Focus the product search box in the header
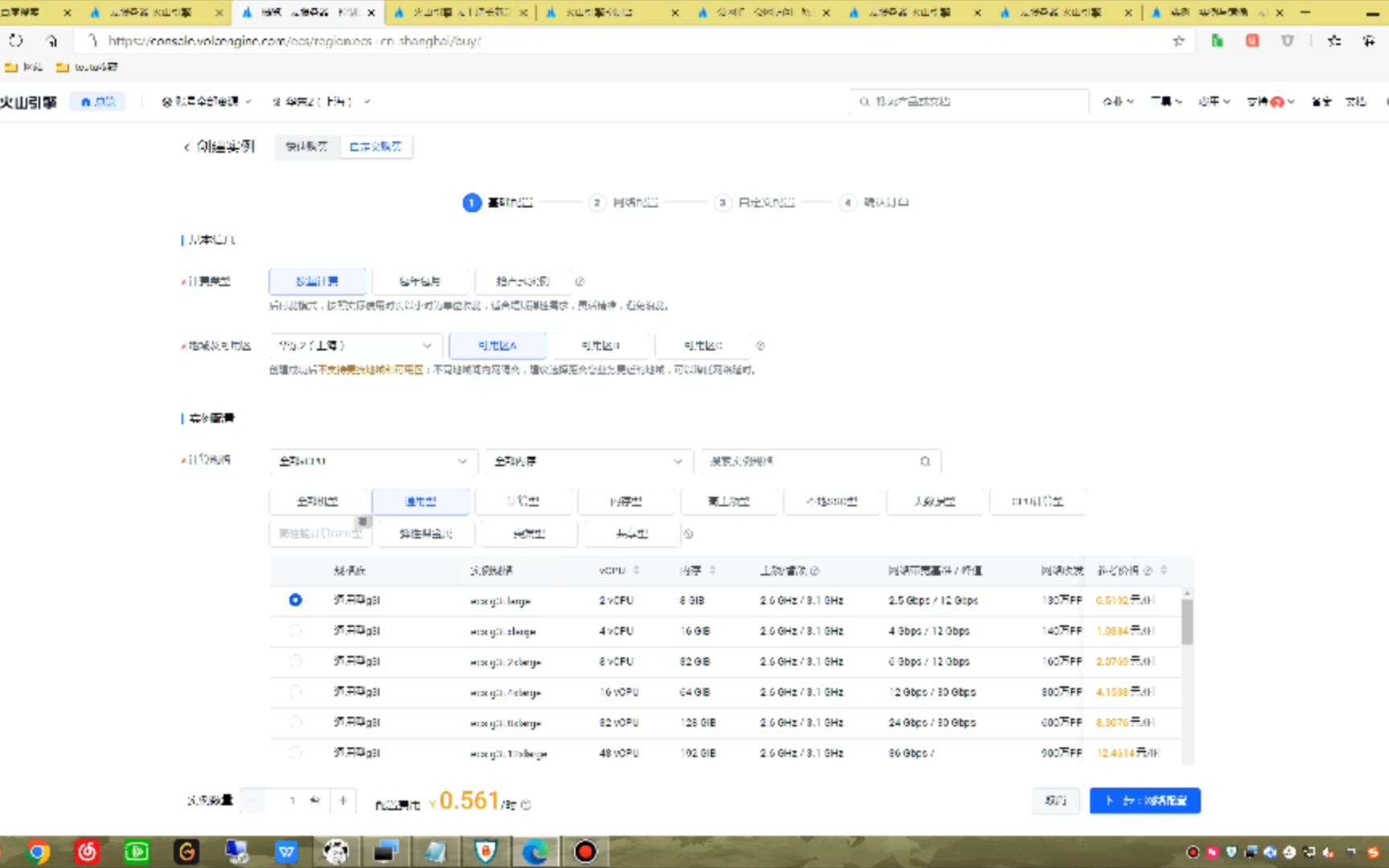This screenshot has height=868, width=1389. (x=969, y=102)
